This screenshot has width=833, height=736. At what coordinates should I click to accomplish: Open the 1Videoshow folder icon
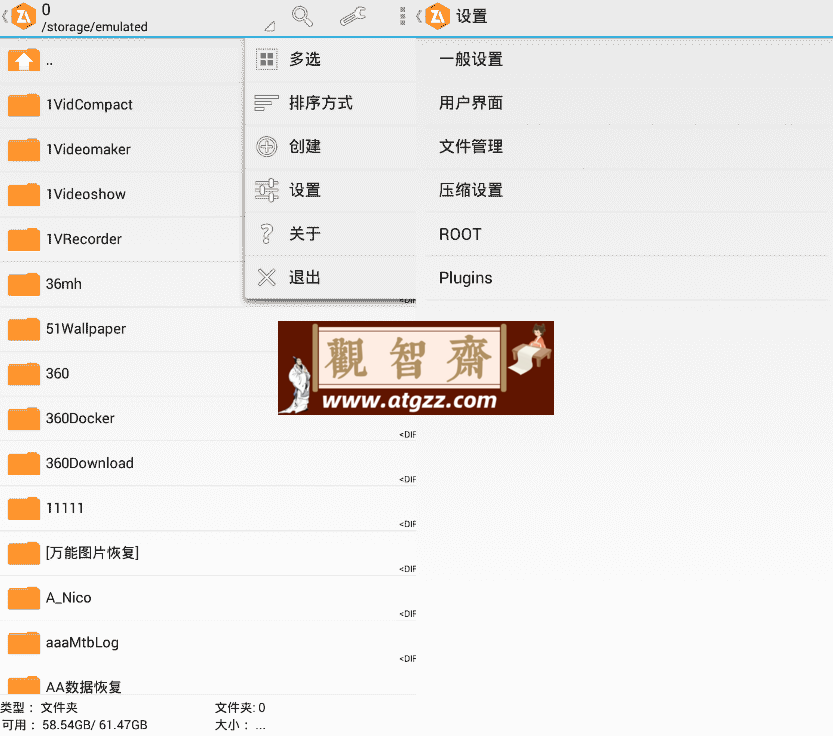[x=24, y=194]
